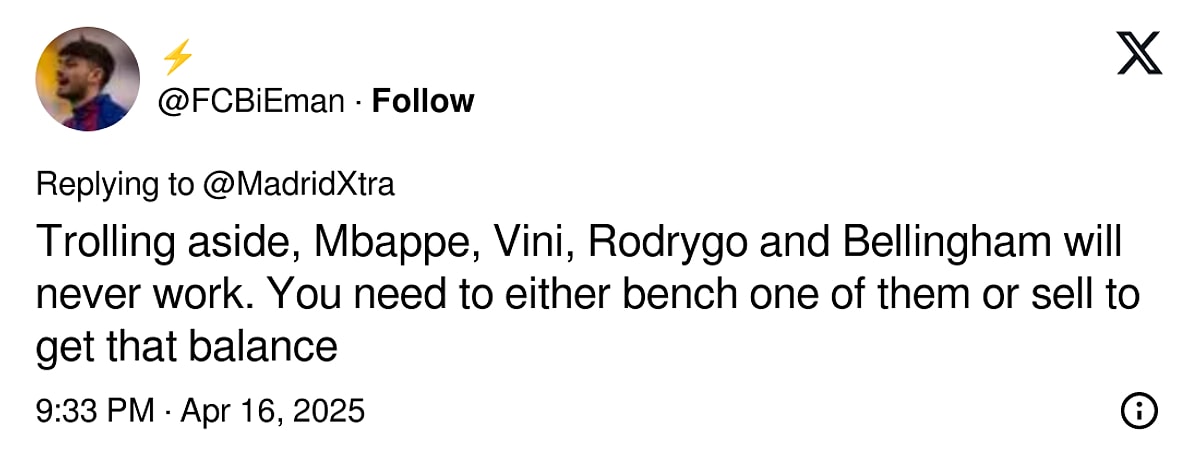
Task: Click the phrase "get that balance"
Action: click(186, 347)
